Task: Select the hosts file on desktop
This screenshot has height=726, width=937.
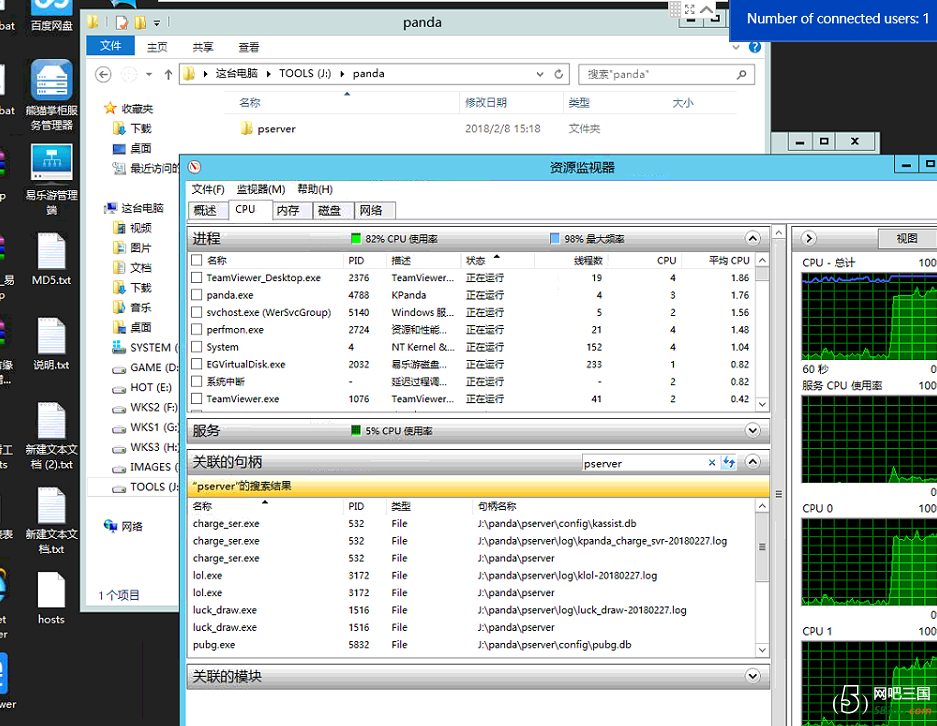Action: (x=51, y=599)
